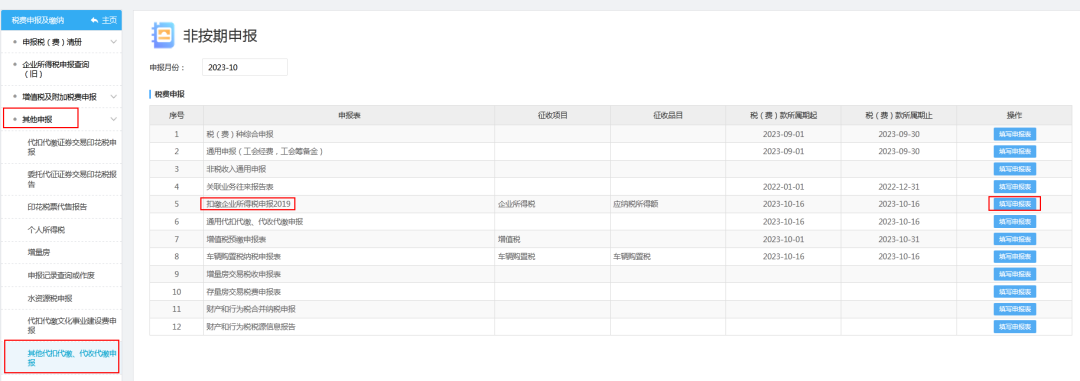Expand the 申报税（费）清册 chevron
The width and height of the screenshot is (1080, 381).
114,42
